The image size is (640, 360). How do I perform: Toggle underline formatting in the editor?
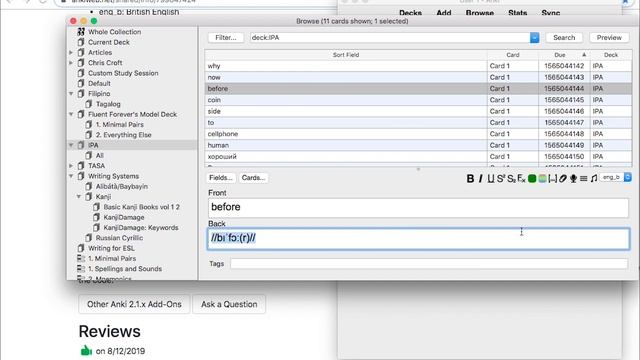(491, 178)
